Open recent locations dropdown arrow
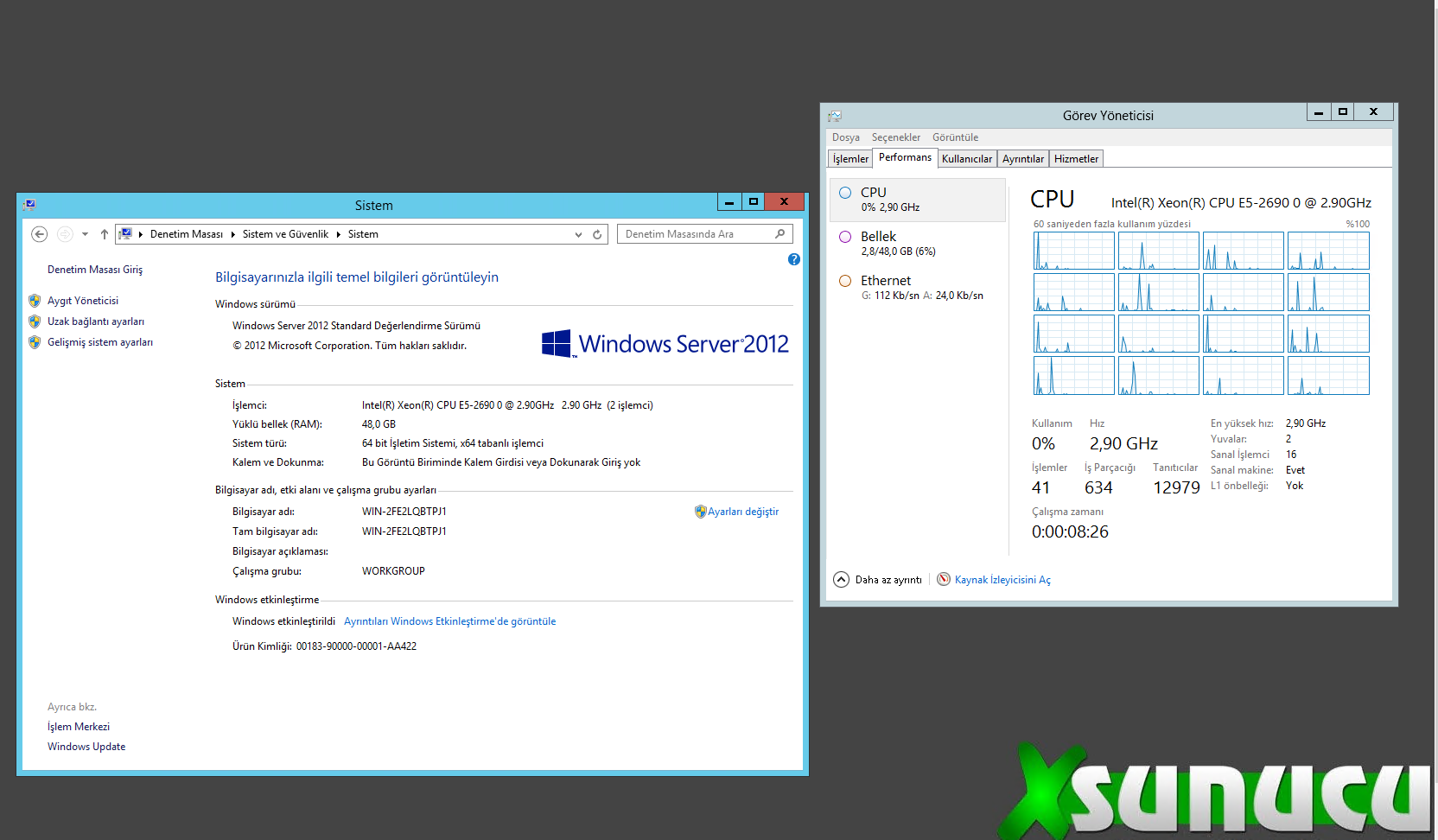 [x=85, y=234]
